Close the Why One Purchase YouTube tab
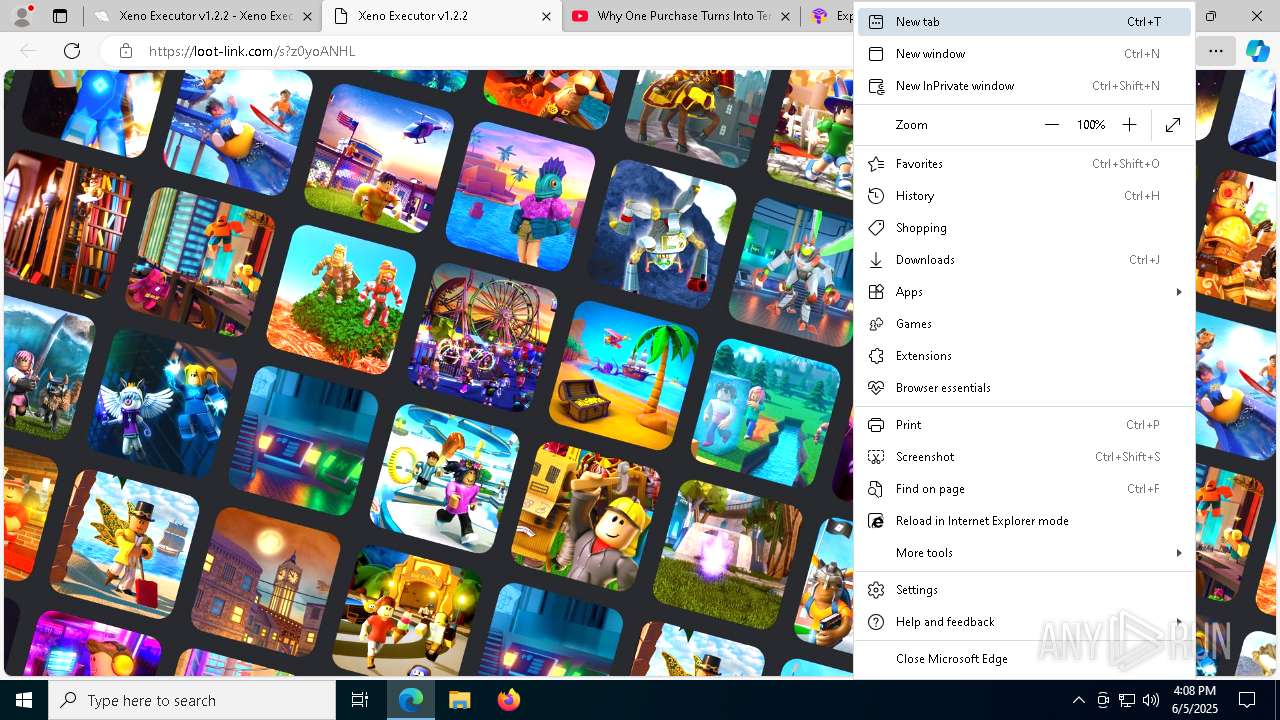Image resolution: width=1280 pixels, height=720 pixels. click(x=784, y=16)
